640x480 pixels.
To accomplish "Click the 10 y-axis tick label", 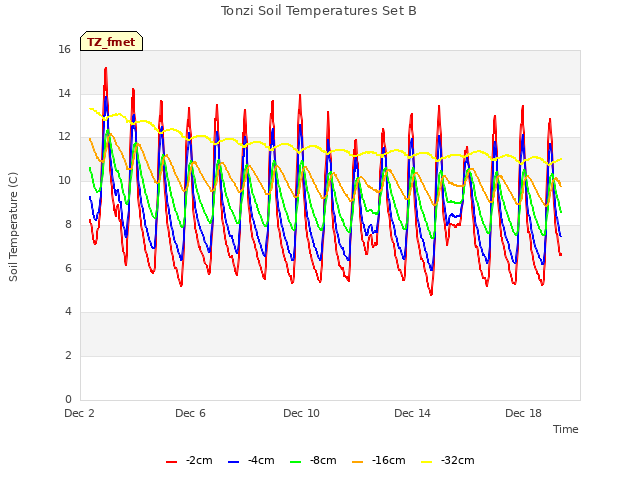I will [64, 180].
